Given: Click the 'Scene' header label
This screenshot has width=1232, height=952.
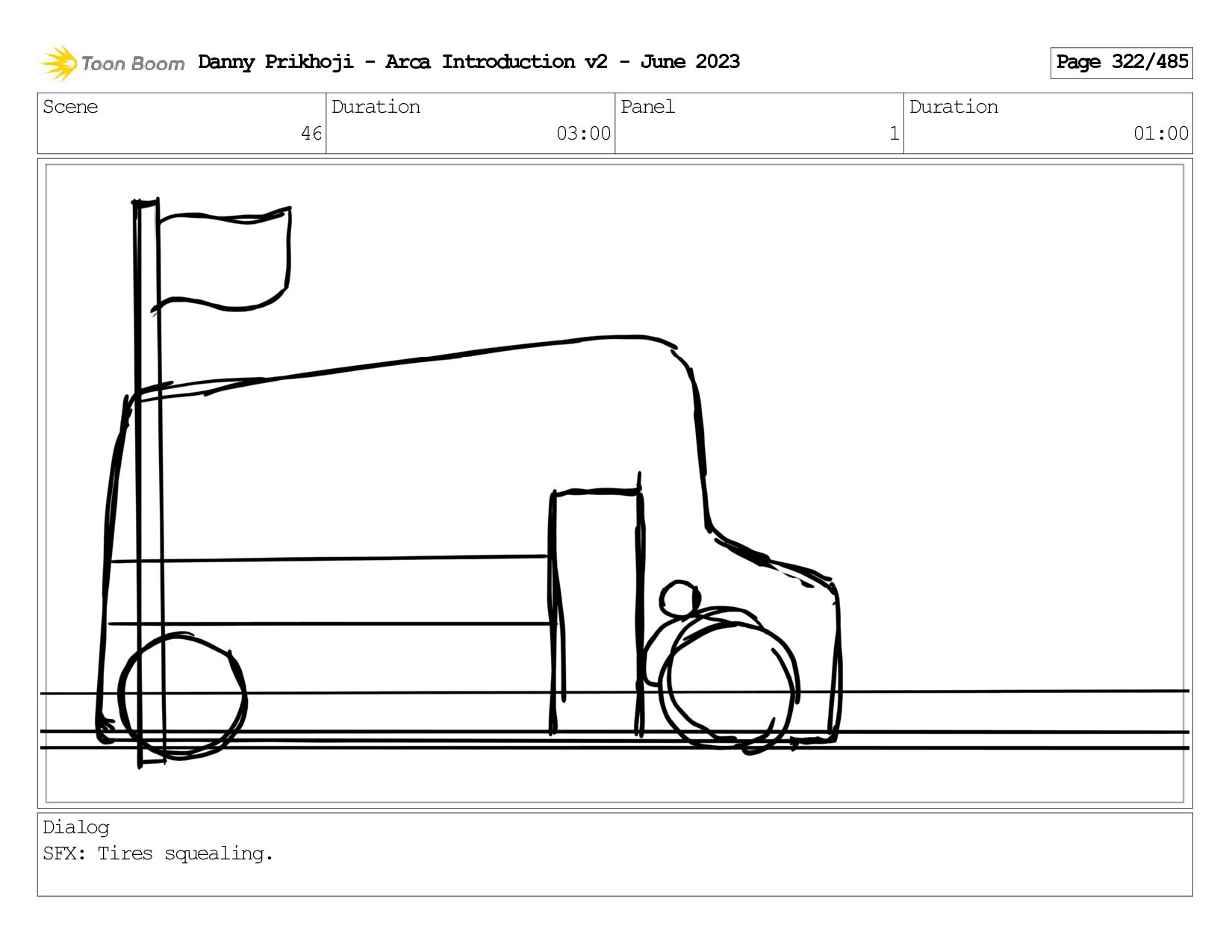Looking at the screenshot, I should [70, 107].
